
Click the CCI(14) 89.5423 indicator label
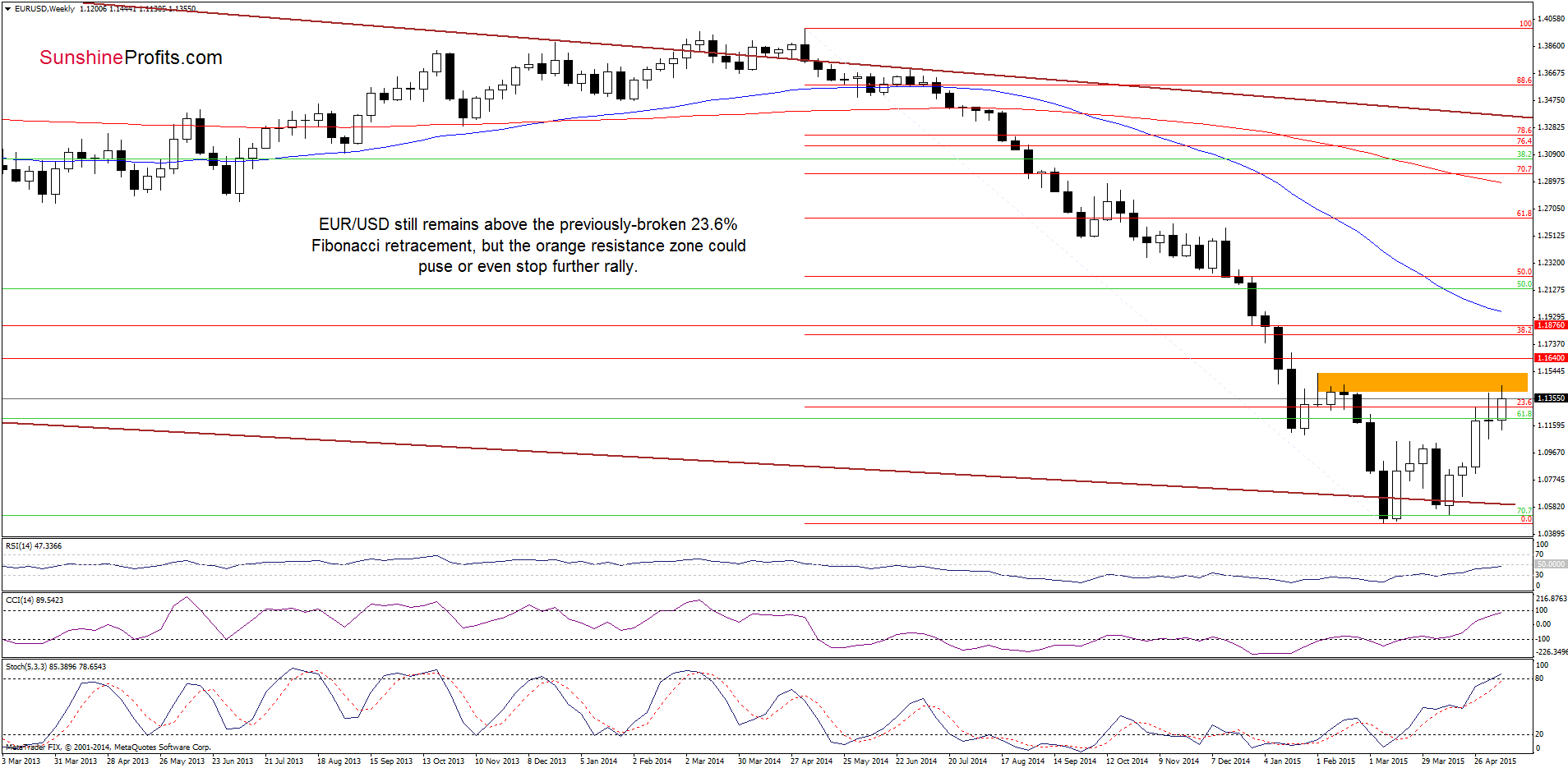35,600
